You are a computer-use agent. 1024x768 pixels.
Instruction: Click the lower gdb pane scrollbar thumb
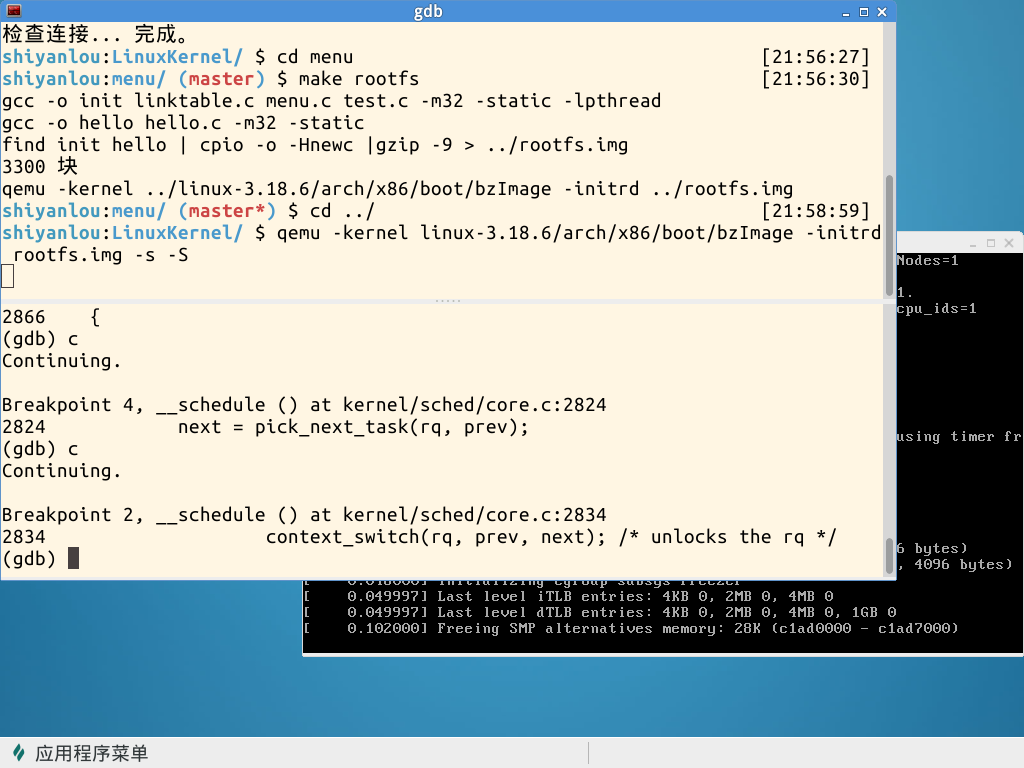tap(889, 556)
